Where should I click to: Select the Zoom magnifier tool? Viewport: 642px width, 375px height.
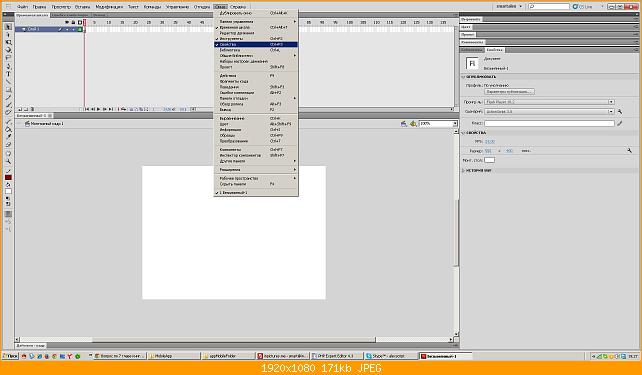pyautogui.click(x=8, y=162)
